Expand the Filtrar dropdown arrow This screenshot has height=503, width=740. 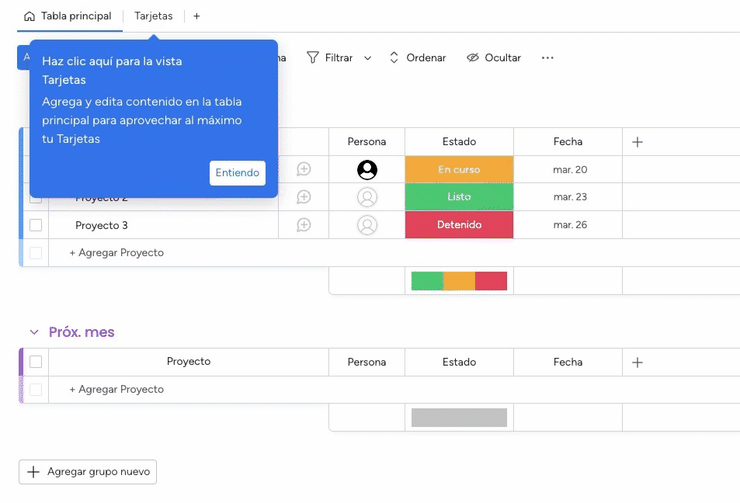coord(368,58)
